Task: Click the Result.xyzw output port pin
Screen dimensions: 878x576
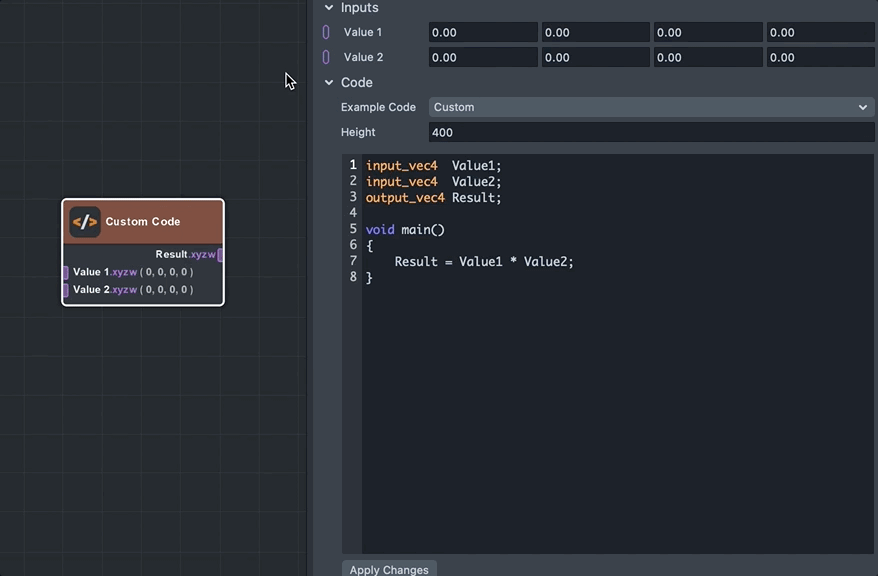Action: (220, 254)
